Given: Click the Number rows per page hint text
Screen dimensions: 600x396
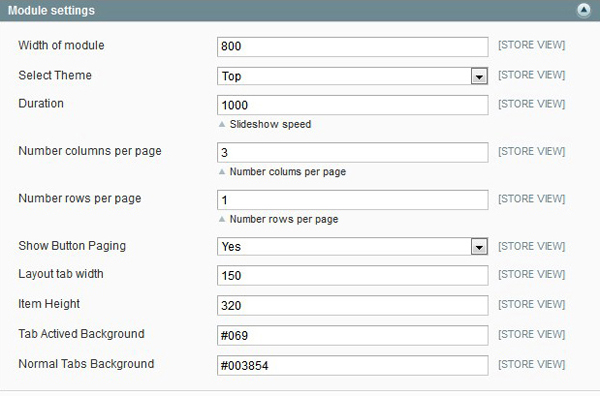Looking at the screenshot, I should 284,219.
